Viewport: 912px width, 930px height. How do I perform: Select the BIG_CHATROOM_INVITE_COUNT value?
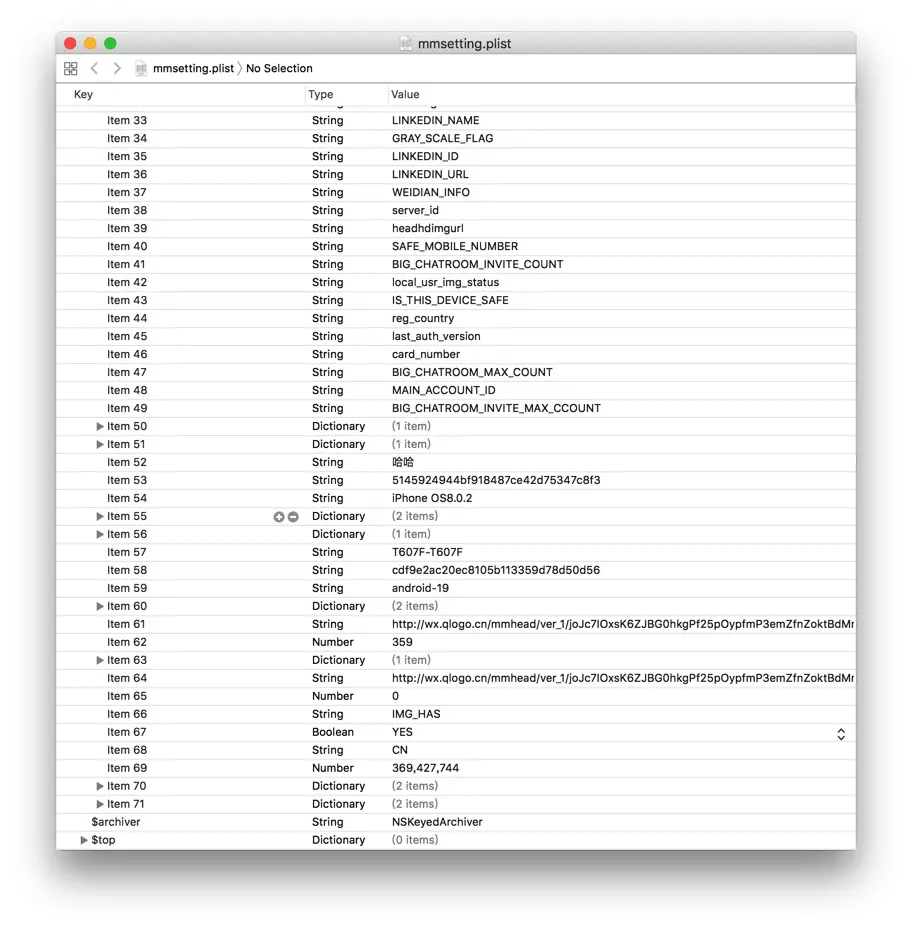click(477, 265)
